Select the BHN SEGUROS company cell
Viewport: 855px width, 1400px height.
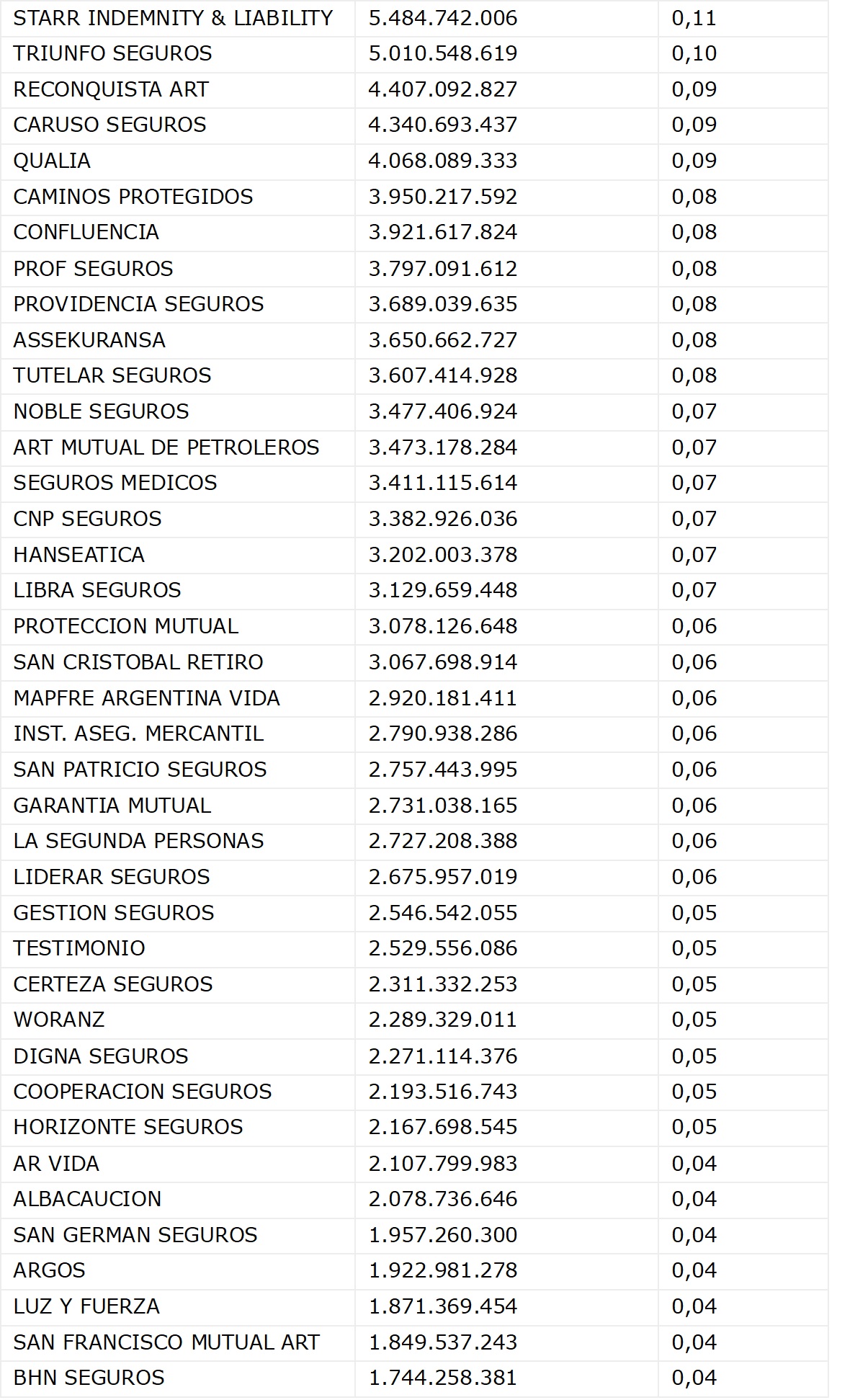89,1378
